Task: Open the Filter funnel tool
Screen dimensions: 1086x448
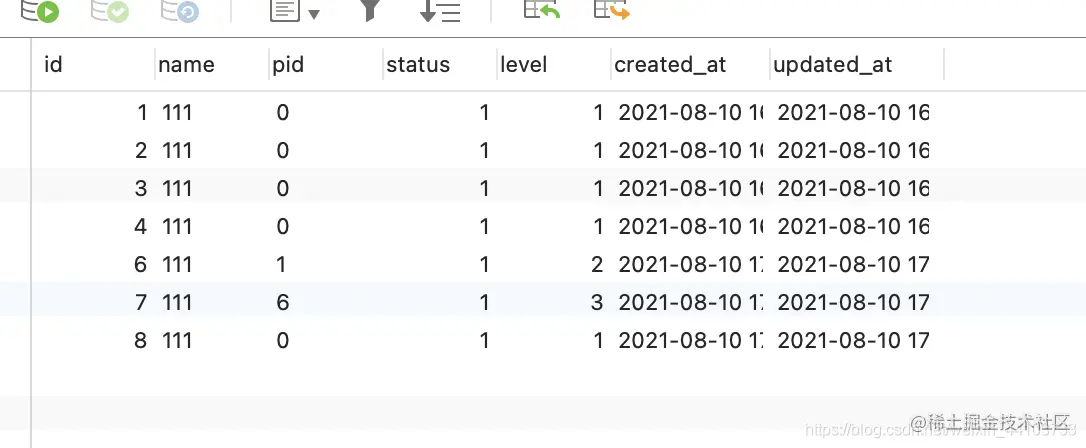Action: pos(371,9)
